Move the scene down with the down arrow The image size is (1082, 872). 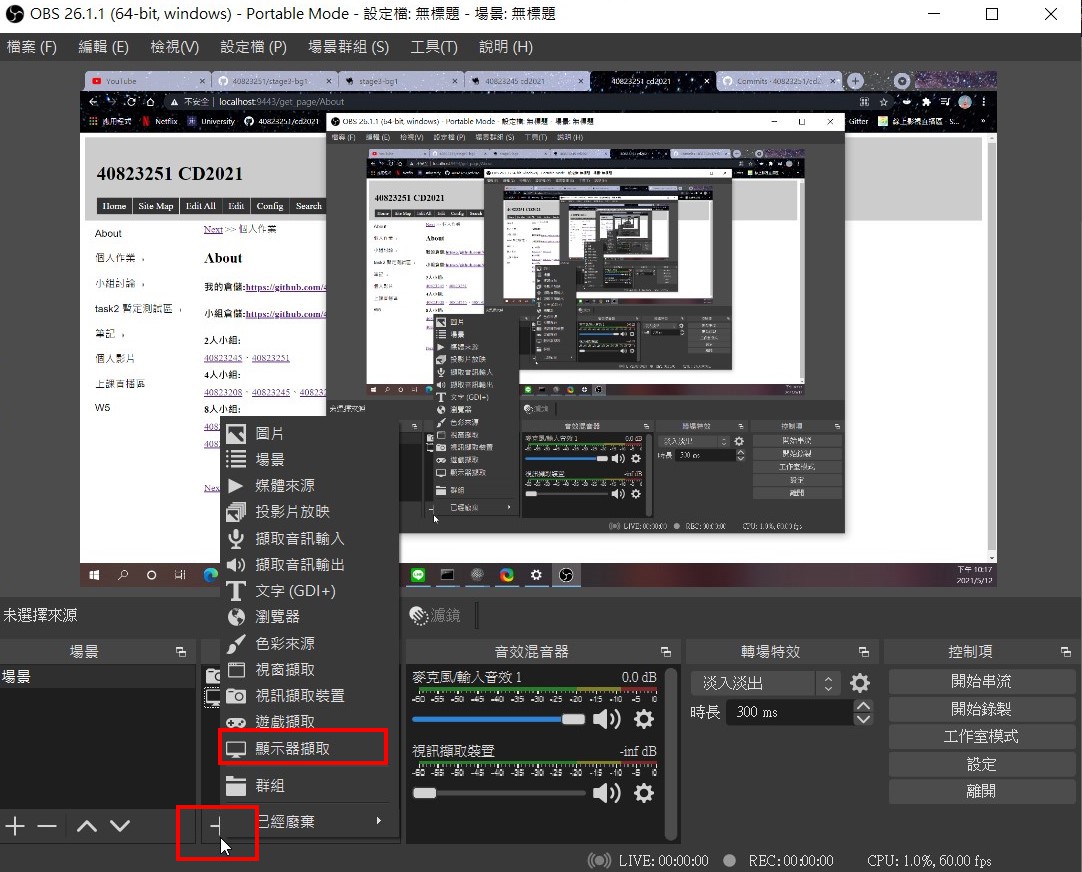(x=120, y=826)
